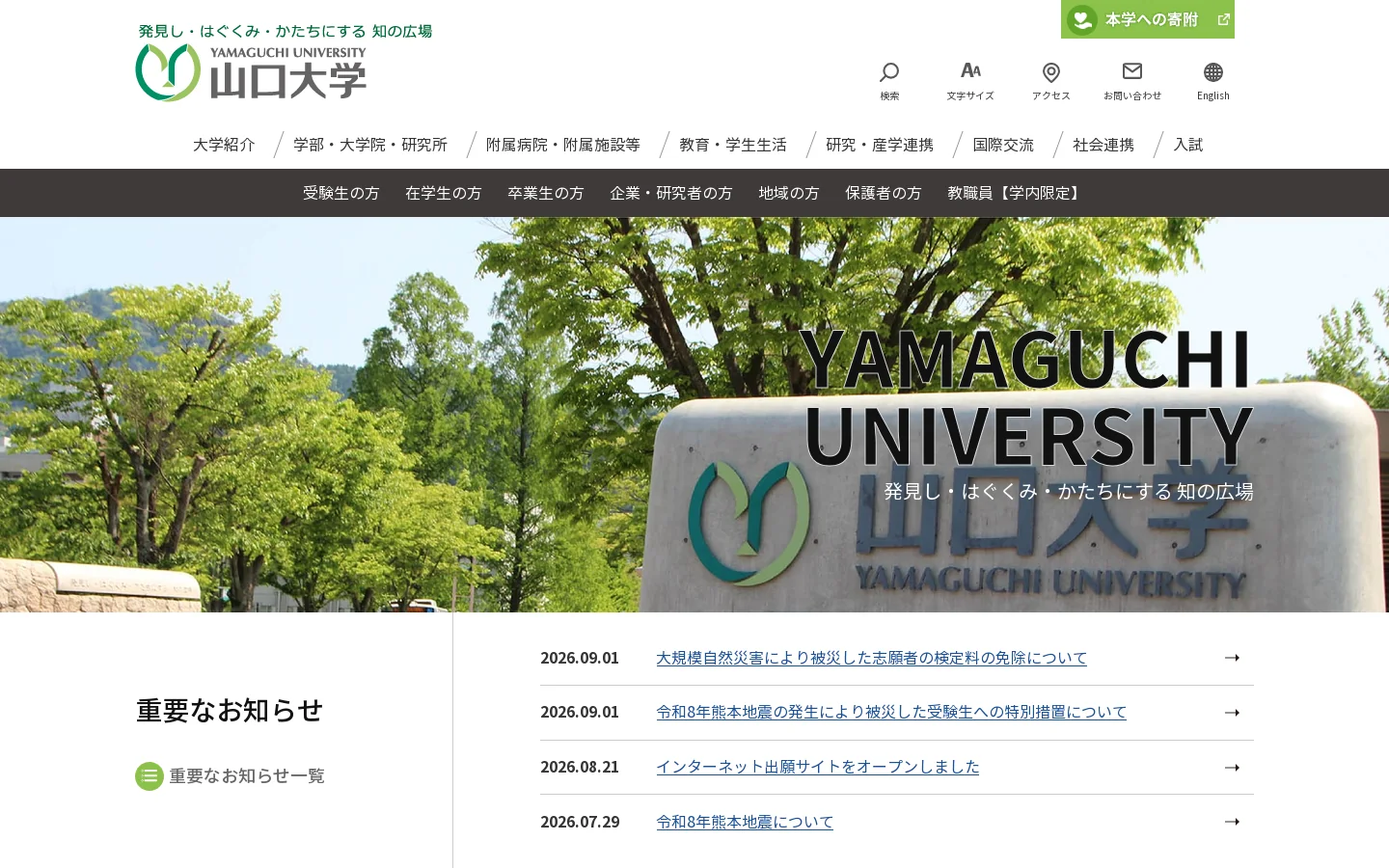Click the donation (本学への寄附) button
This screenshot has width=1389, height=868.
tap(1148, 19)
